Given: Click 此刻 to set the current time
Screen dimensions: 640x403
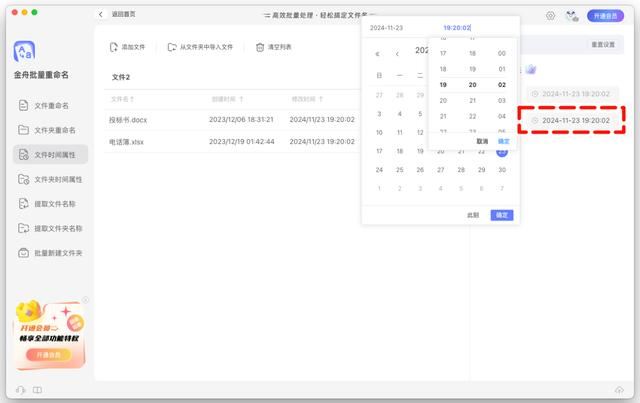Looking at the screenshot, I should [x=473, y=215].
